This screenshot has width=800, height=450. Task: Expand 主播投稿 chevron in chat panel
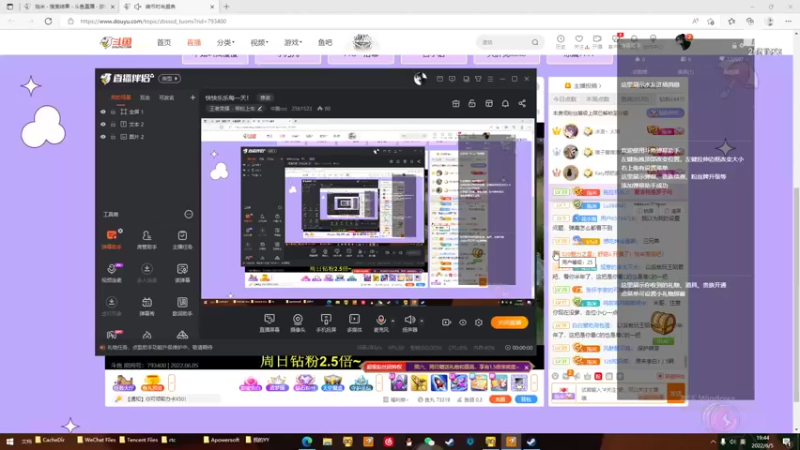601,86
